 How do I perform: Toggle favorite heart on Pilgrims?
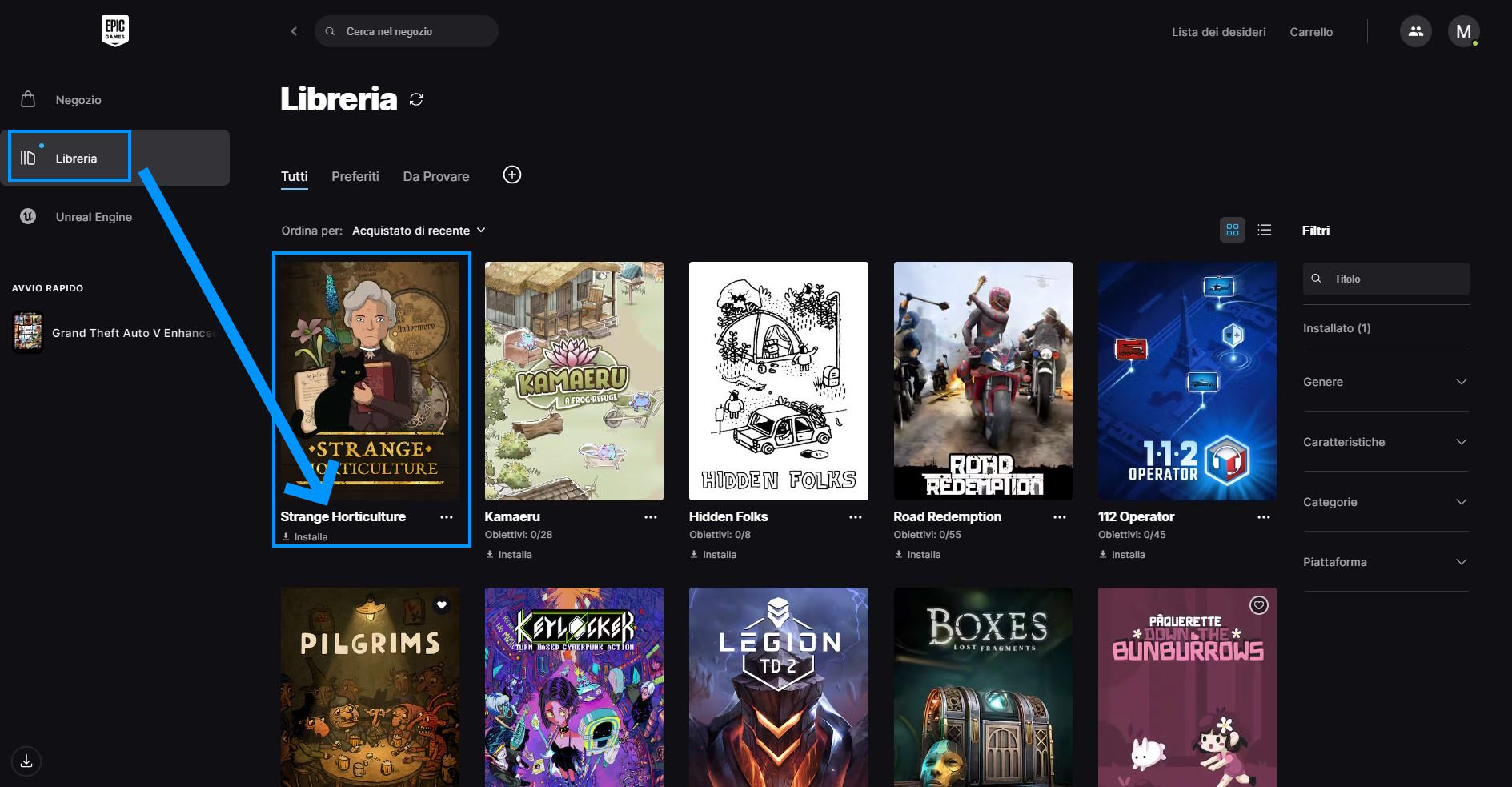(442, 605)
